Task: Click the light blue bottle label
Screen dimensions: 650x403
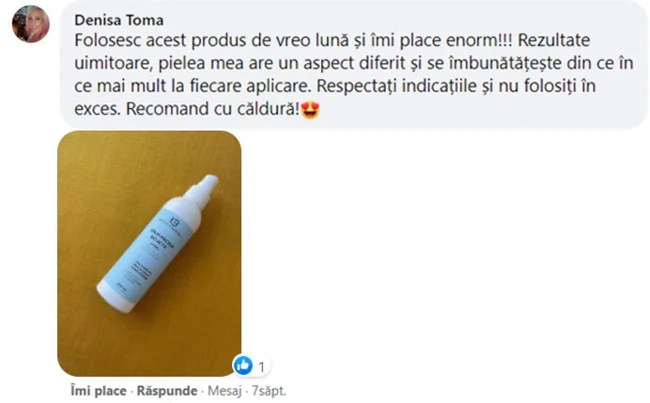Action: tap(150, 251)
